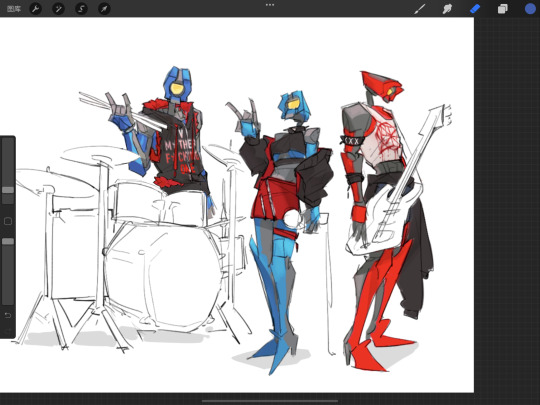Open the Layers panel
Image resolution: width=540 pixels, height=405 pixels.
502,9
